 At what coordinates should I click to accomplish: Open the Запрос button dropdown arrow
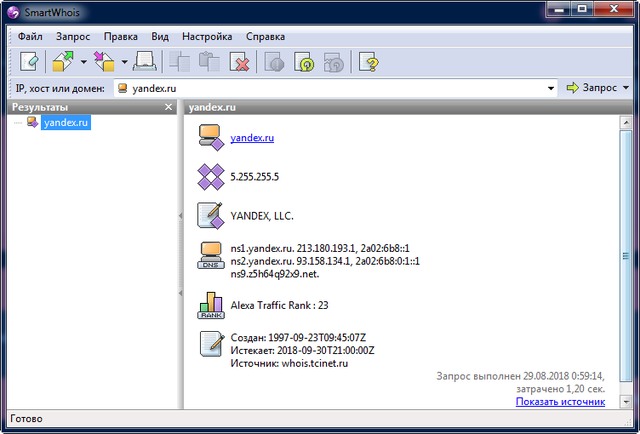[x=625, y=88]
